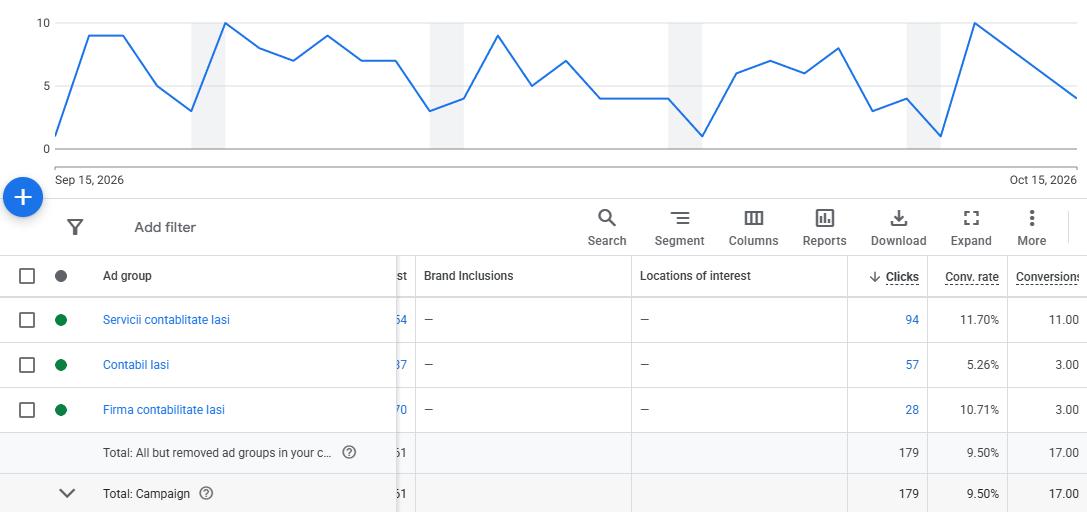The height and width of the screenshot is (512, 1087).
Task: Click help icon beside Total: Campaign
Action: [x=206, y=493]
